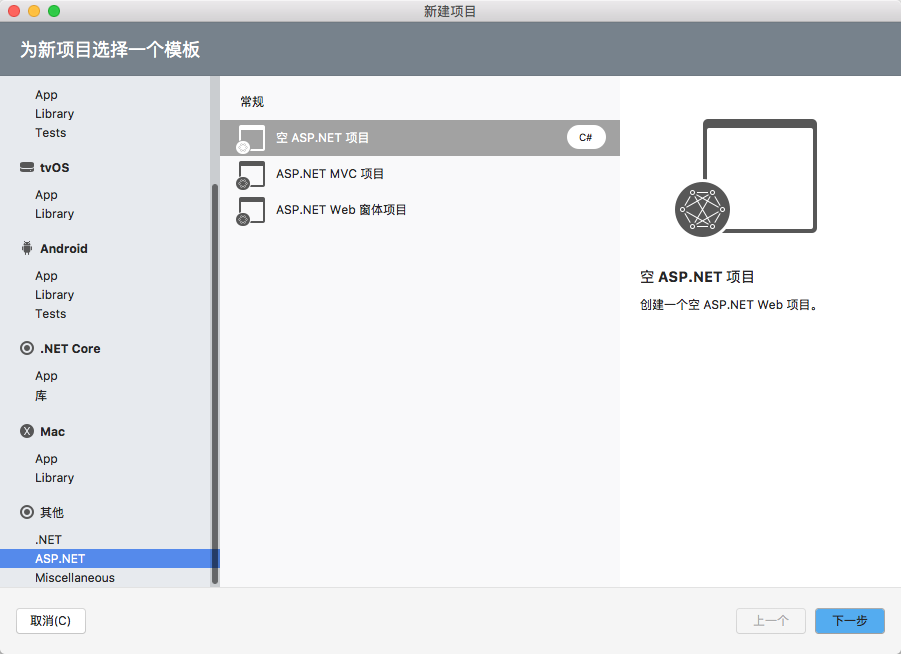This screenshot has width=901, height=654.
Task: Open the C# language dropdown
Action: [586, 137]
